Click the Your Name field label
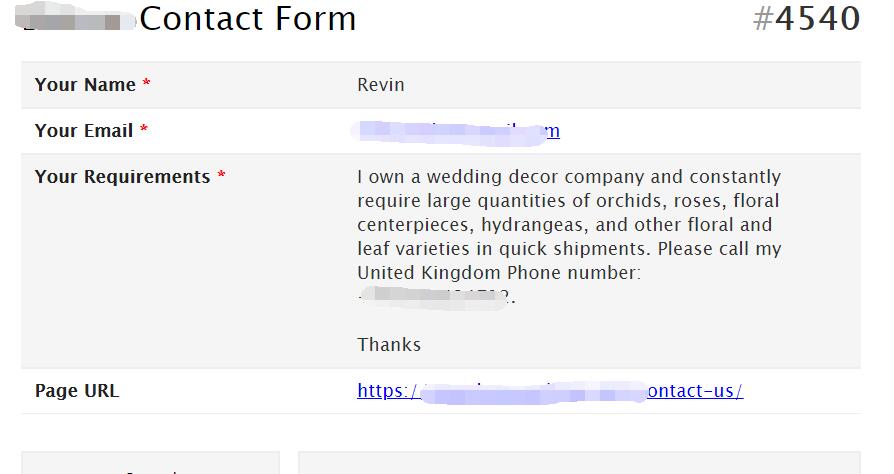This screenshot has width=894, height=474. point(85,84)
